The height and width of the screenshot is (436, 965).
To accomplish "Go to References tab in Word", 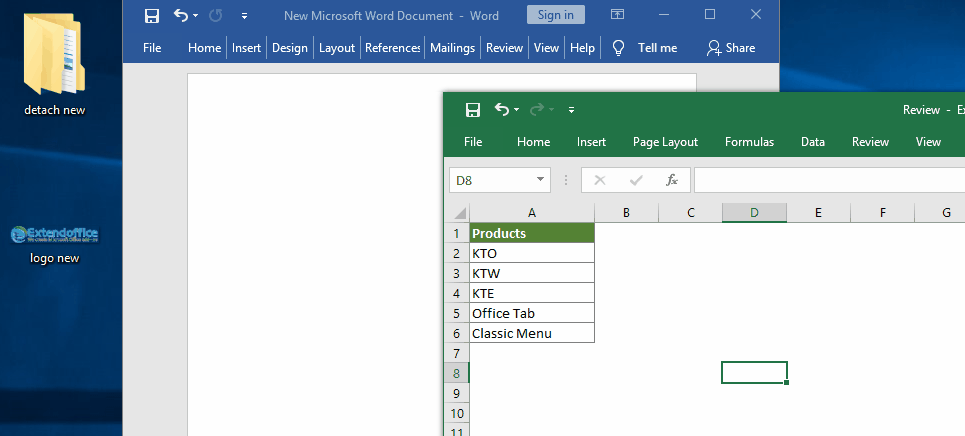I will pyautogui.click(x=393, y=48).
